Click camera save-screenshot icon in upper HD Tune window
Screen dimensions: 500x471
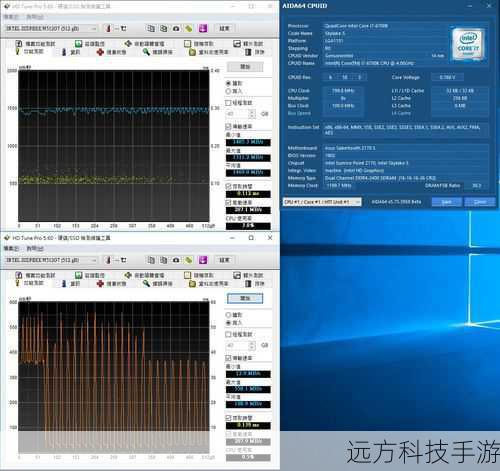point(176,29)
